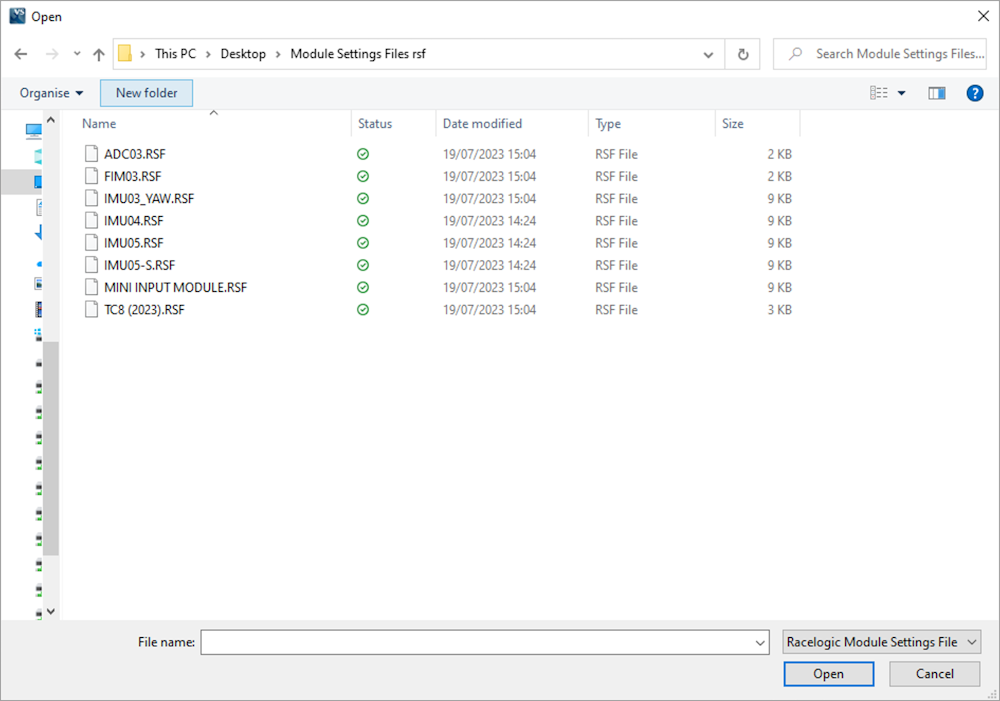Click the file icon of MINI INPUT MODULE.RSF
Viewport: 1000px width, 701px height.
tap(92, 288)
